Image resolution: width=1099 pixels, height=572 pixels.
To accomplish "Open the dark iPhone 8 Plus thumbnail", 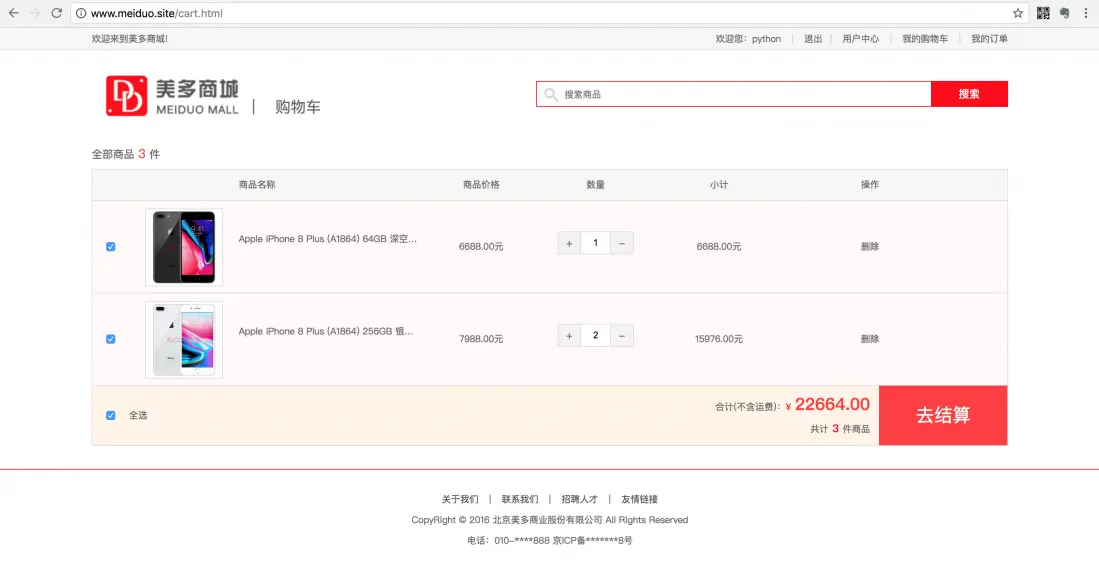I will tap(184, 247).
